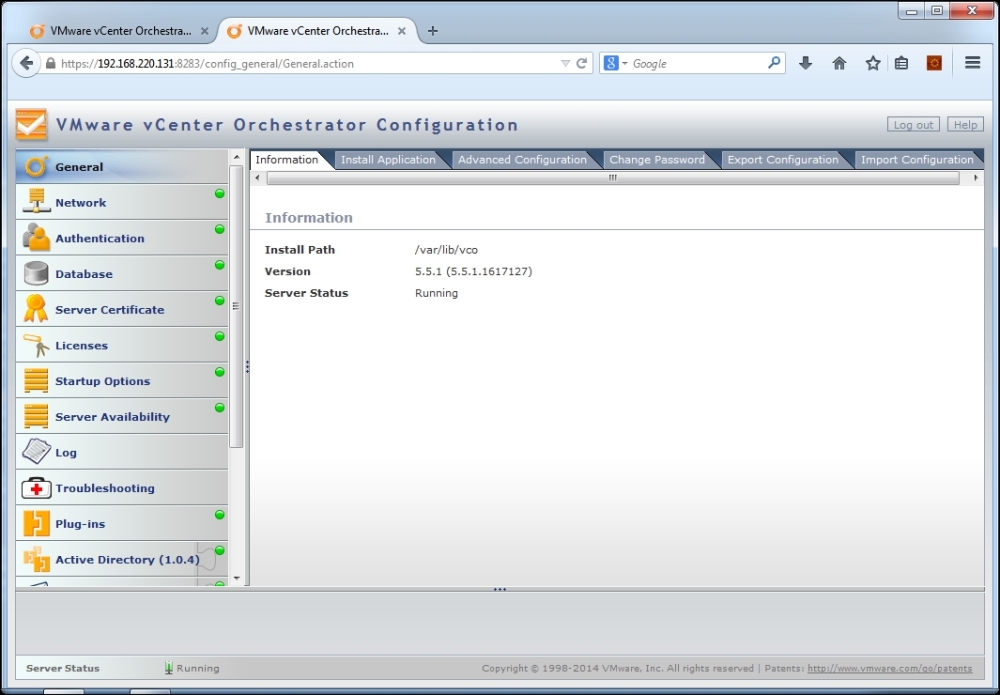Go to the browser home page

839,63
